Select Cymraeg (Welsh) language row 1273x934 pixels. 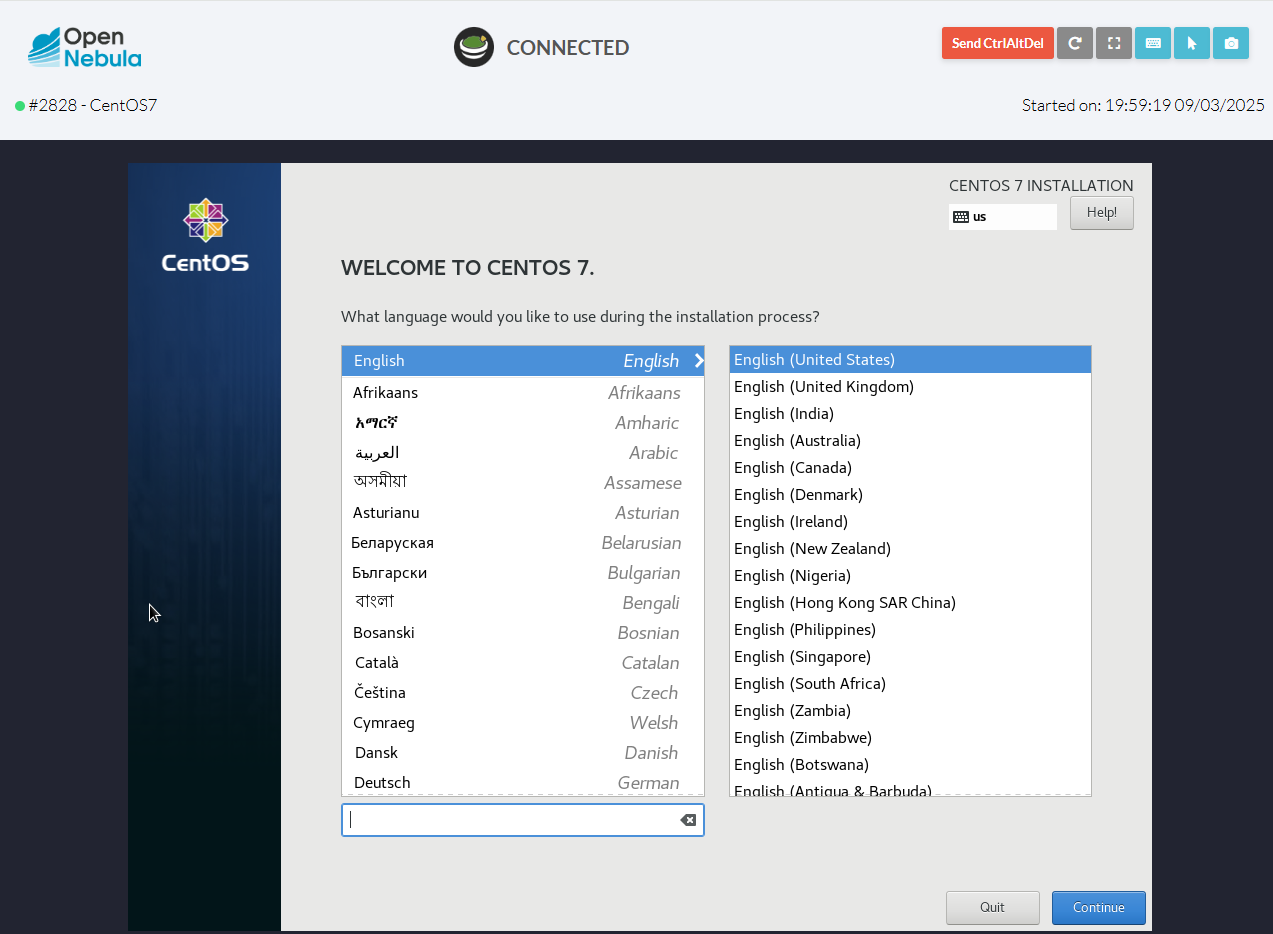tap(523, 723)
